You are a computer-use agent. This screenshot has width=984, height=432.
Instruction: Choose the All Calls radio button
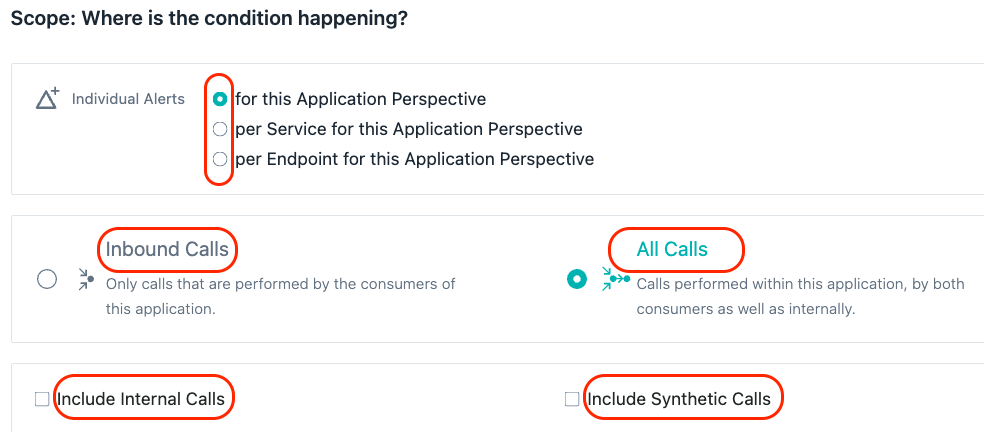click(x=577, y=279)
